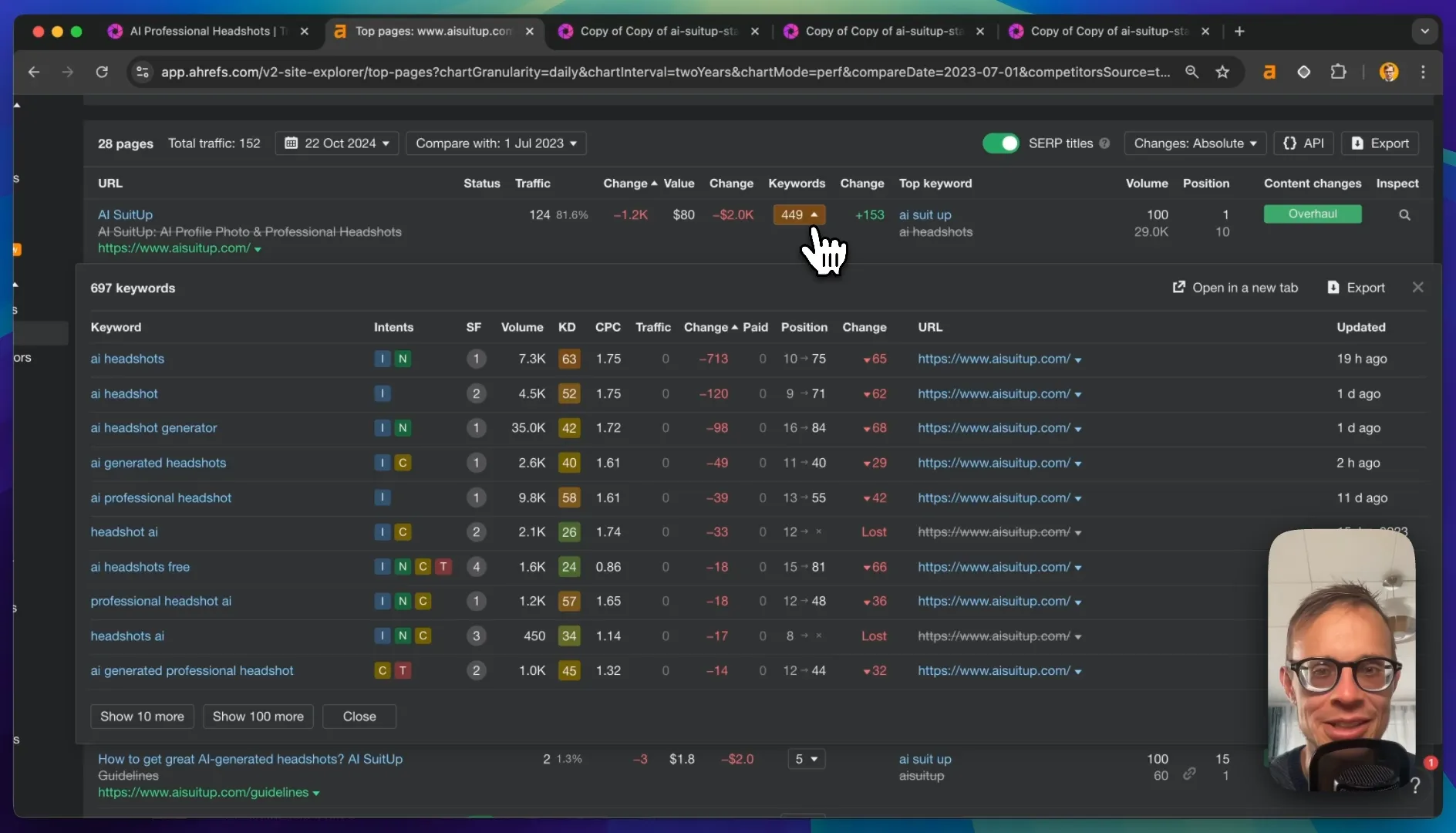The height and width of the screenshot is (833, 1456).
Task: Open Changes: Absolute dropdown
Action: 1195,143
